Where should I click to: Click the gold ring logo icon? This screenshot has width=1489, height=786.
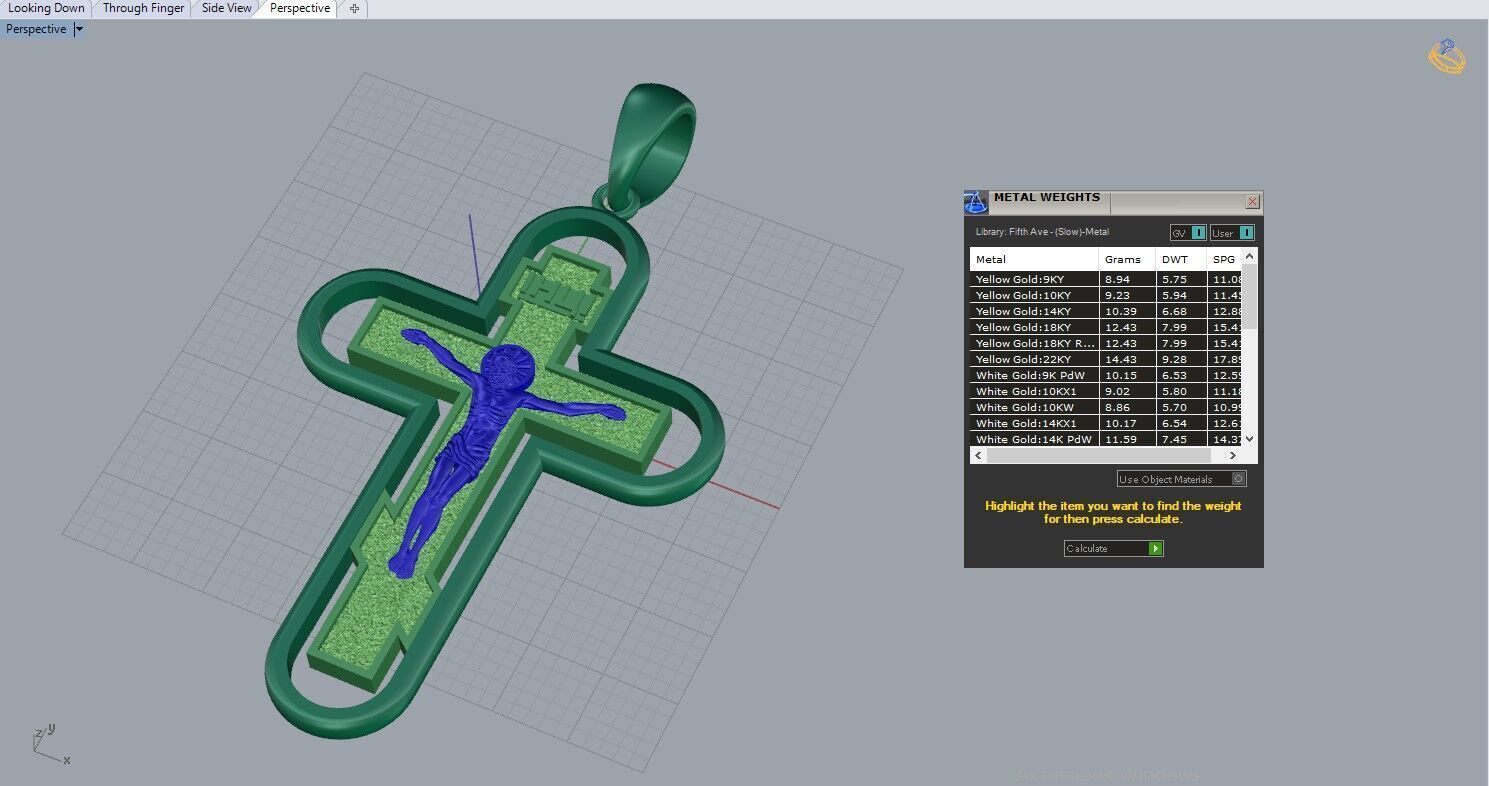tap(1446, 56)
